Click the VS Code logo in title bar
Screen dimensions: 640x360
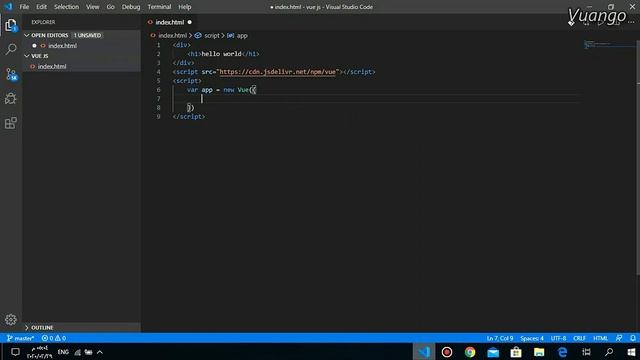pos(8,7)
